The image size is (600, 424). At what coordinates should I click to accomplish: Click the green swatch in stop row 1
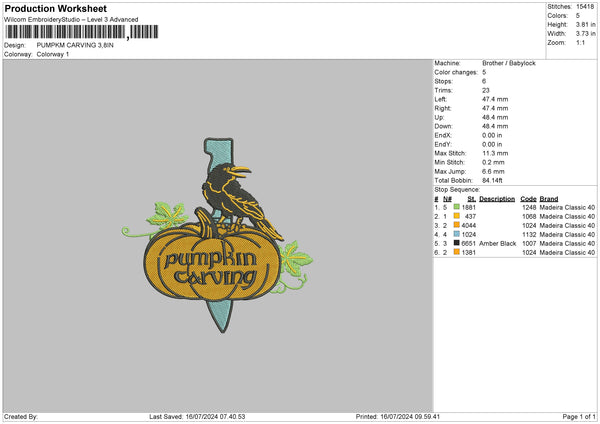(x=457, y=207)
